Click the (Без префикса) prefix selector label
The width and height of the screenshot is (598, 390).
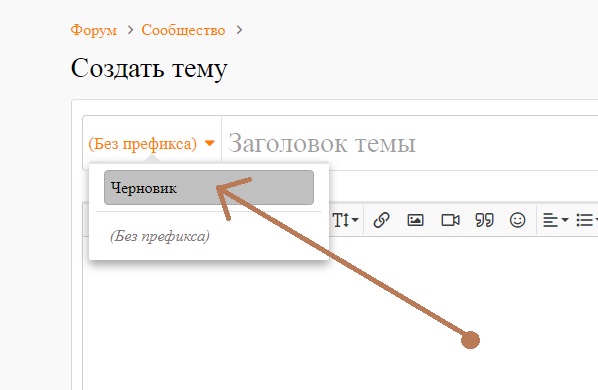143,144
